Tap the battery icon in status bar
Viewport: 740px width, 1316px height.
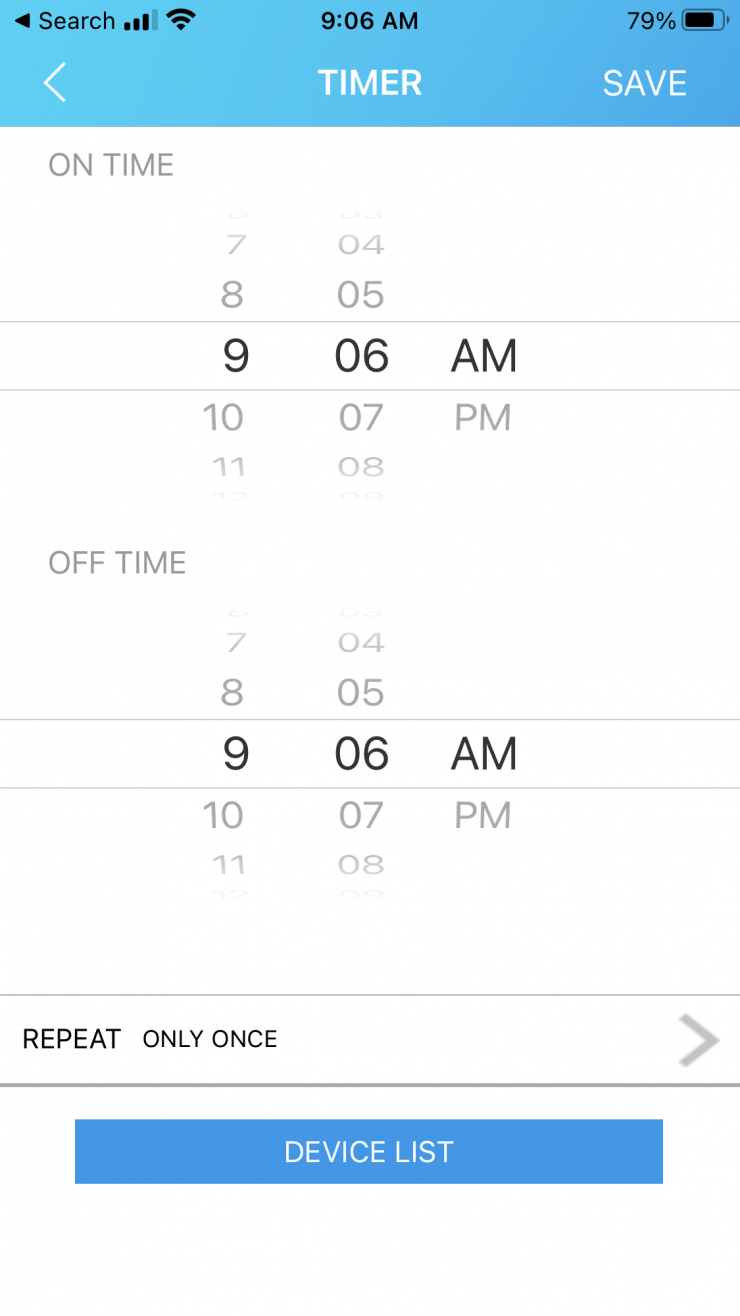click(x=705, y=21)
